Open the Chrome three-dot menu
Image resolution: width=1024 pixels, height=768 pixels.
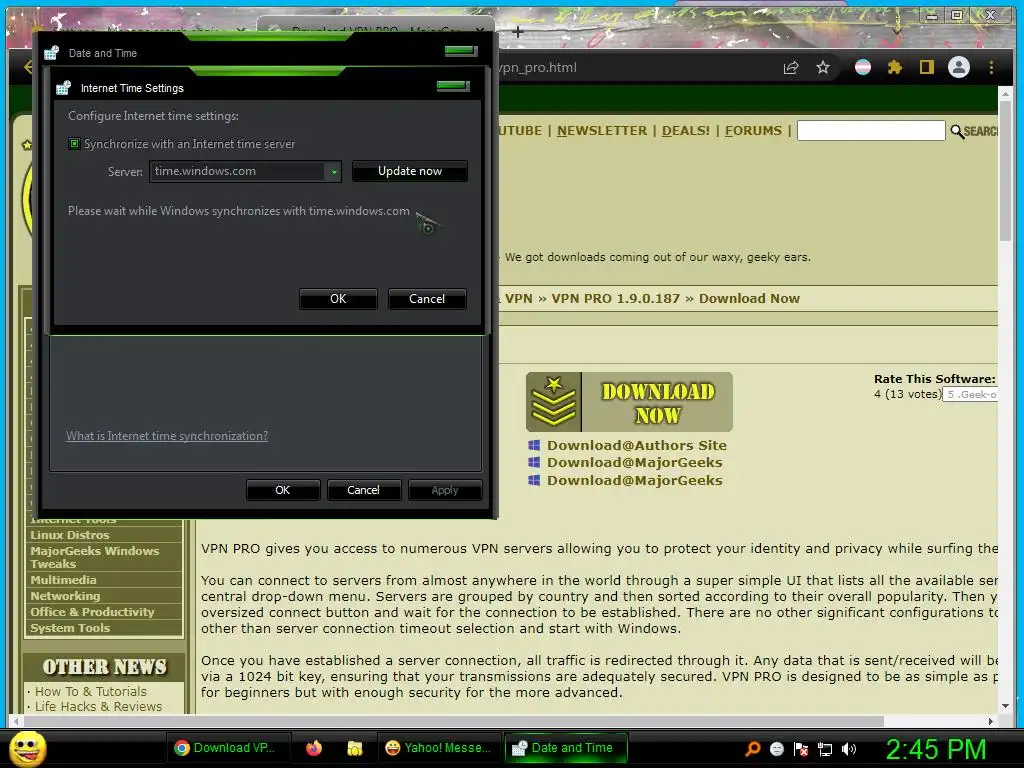coord(991,67)
